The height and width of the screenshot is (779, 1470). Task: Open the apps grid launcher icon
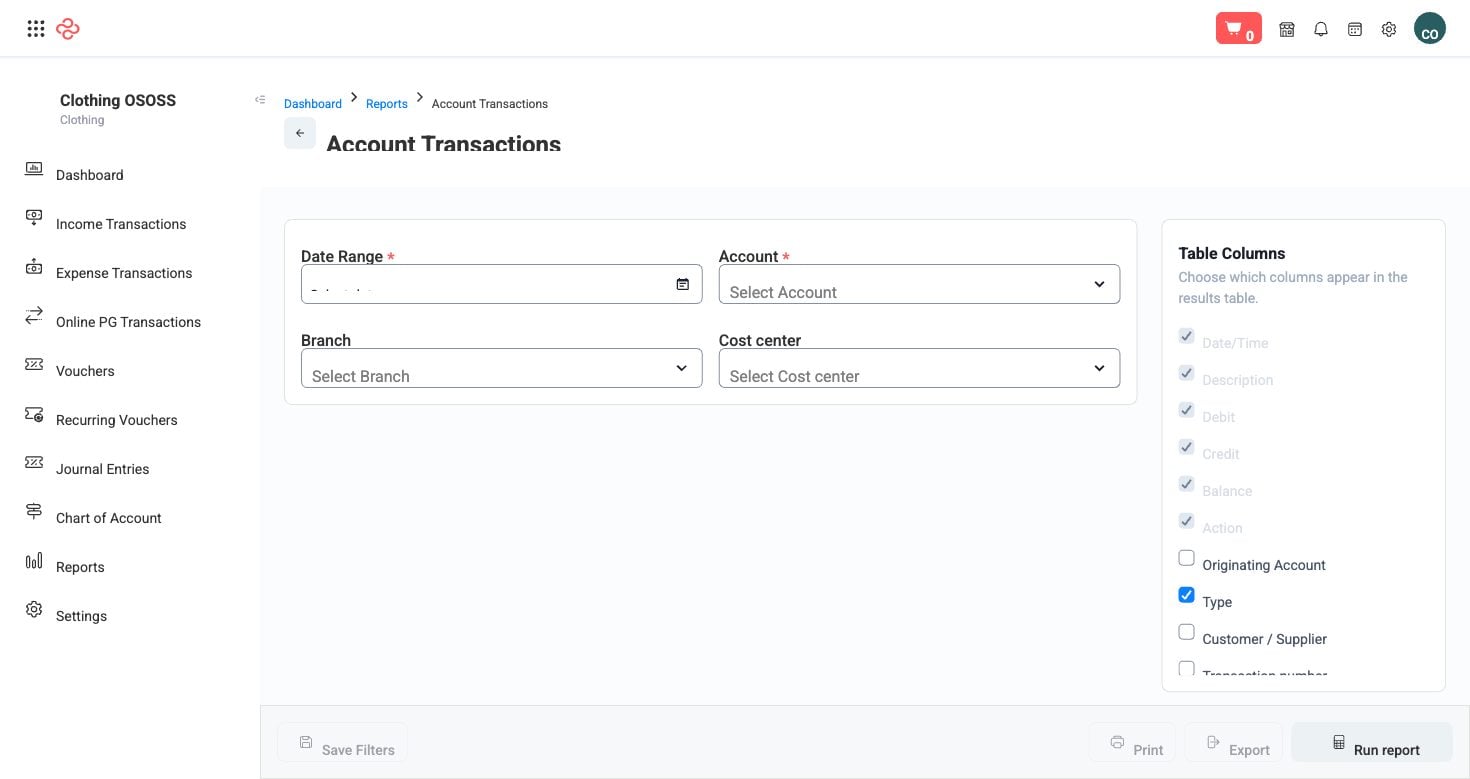click(x=36, y=29)
